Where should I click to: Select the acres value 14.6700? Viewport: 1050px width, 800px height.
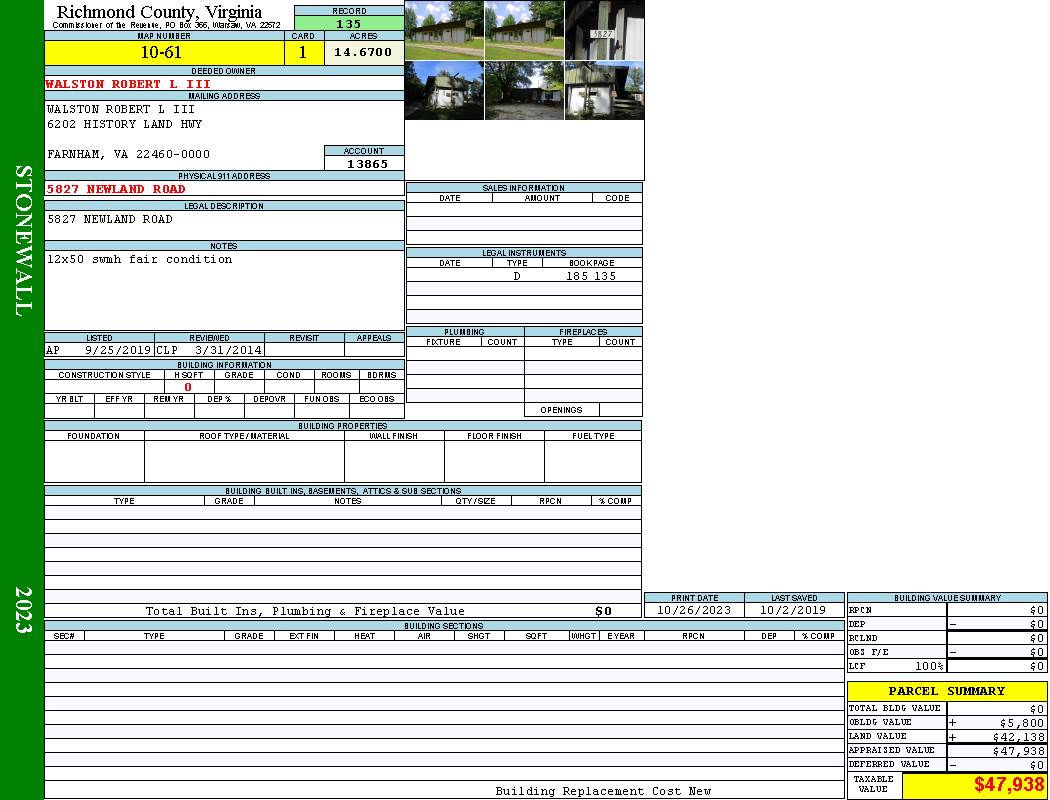pos(363,52)
